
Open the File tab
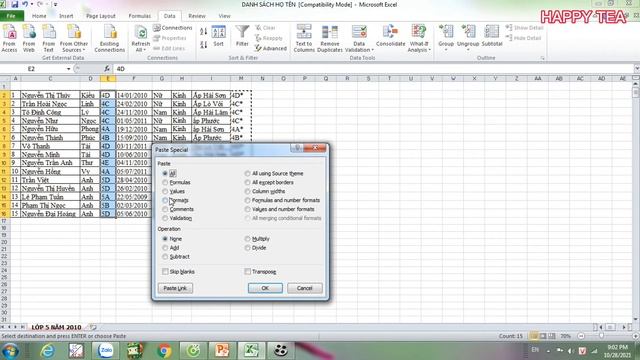11,16
